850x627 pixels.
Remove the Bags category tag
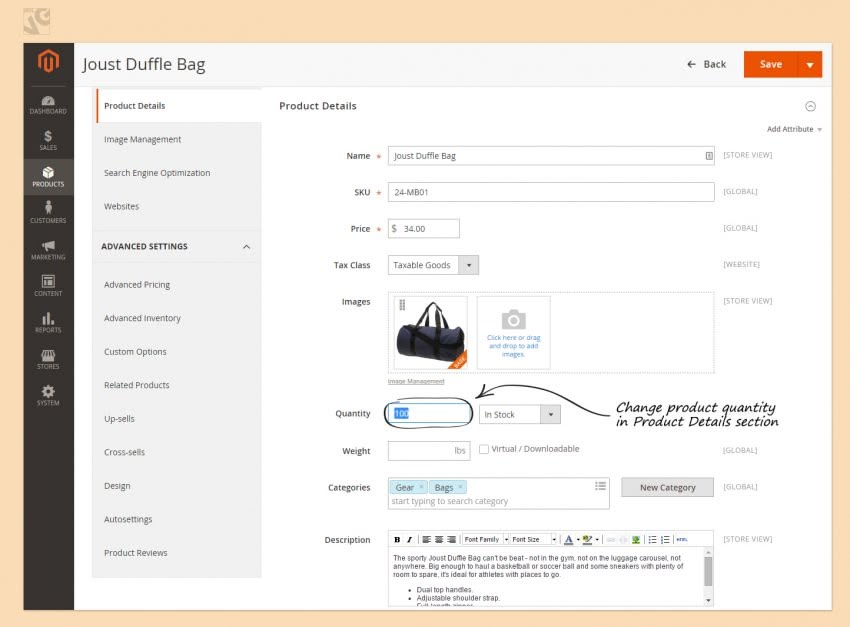pyautogui.click(x=460, y=487)
